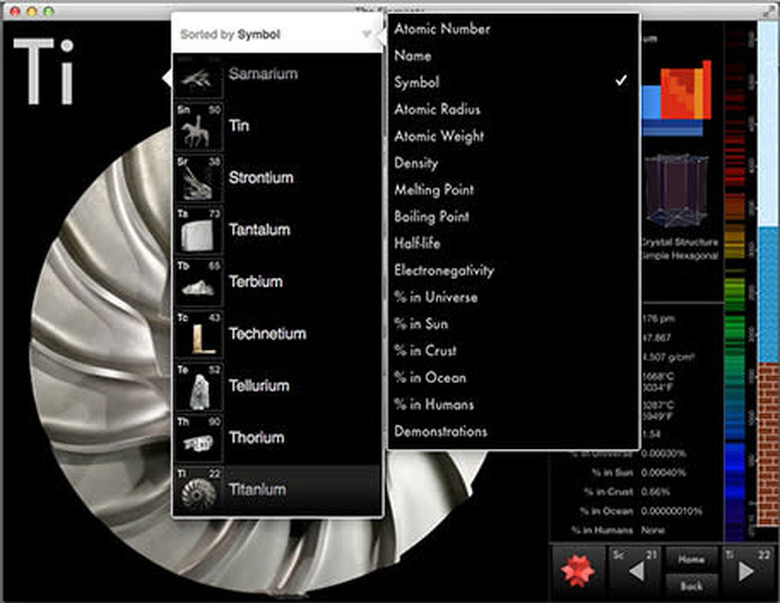Sort elements by Atomic Number
This screenshot has height=603, width=780.
(x=442, y=29)
